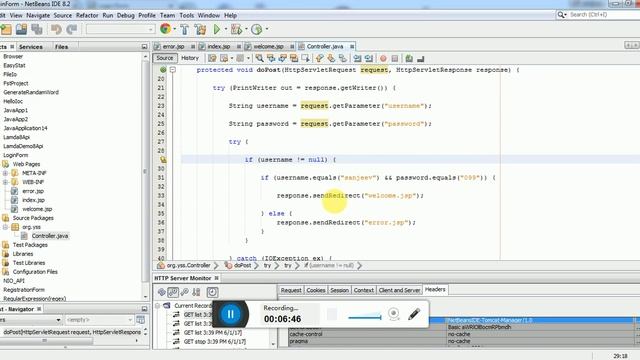Toggle Bookmark editor icon
640x360 pixels.
click(x=342, y=58)
